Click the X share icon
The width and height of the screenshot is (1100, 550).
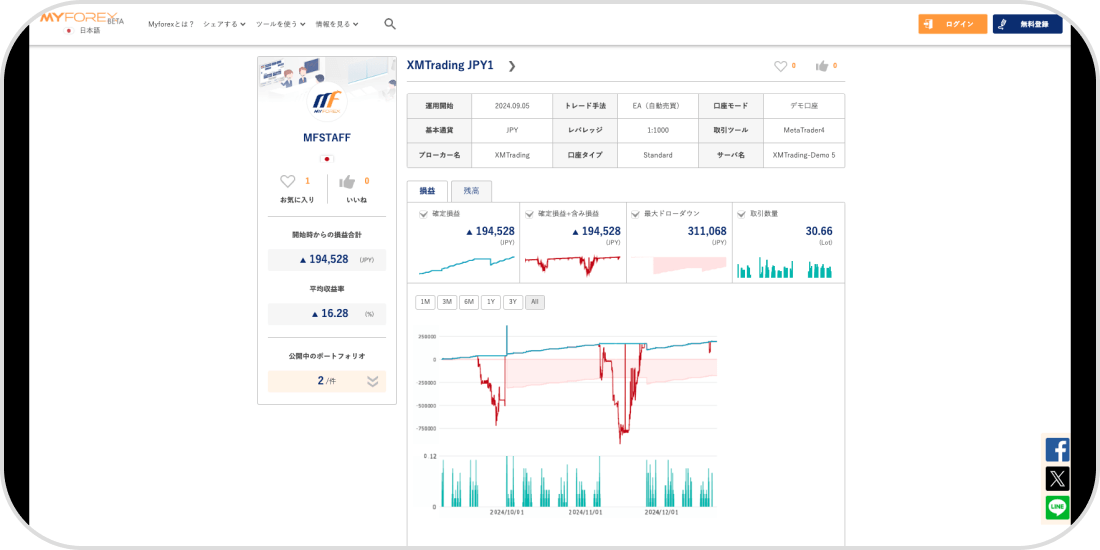1057,478
